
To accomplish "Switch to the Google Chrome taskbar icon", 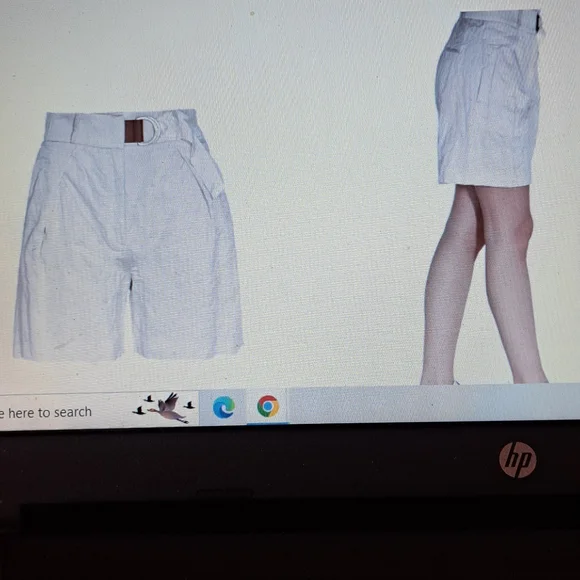I will [x=268, y=406].
